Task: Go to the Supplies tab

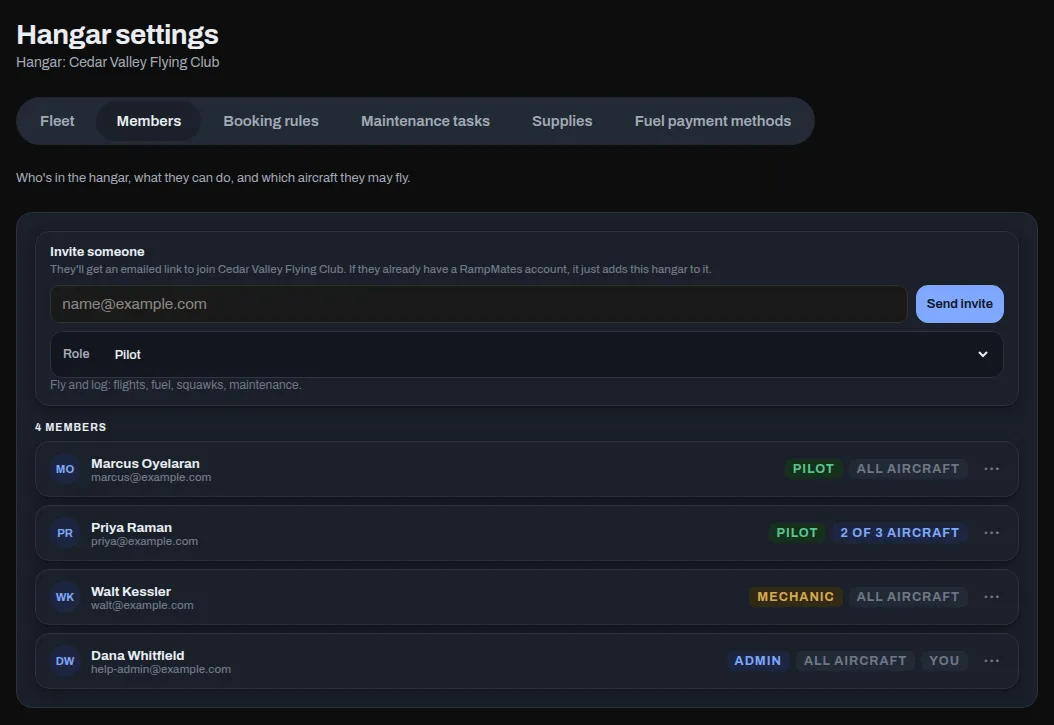Action: [562, 121]
